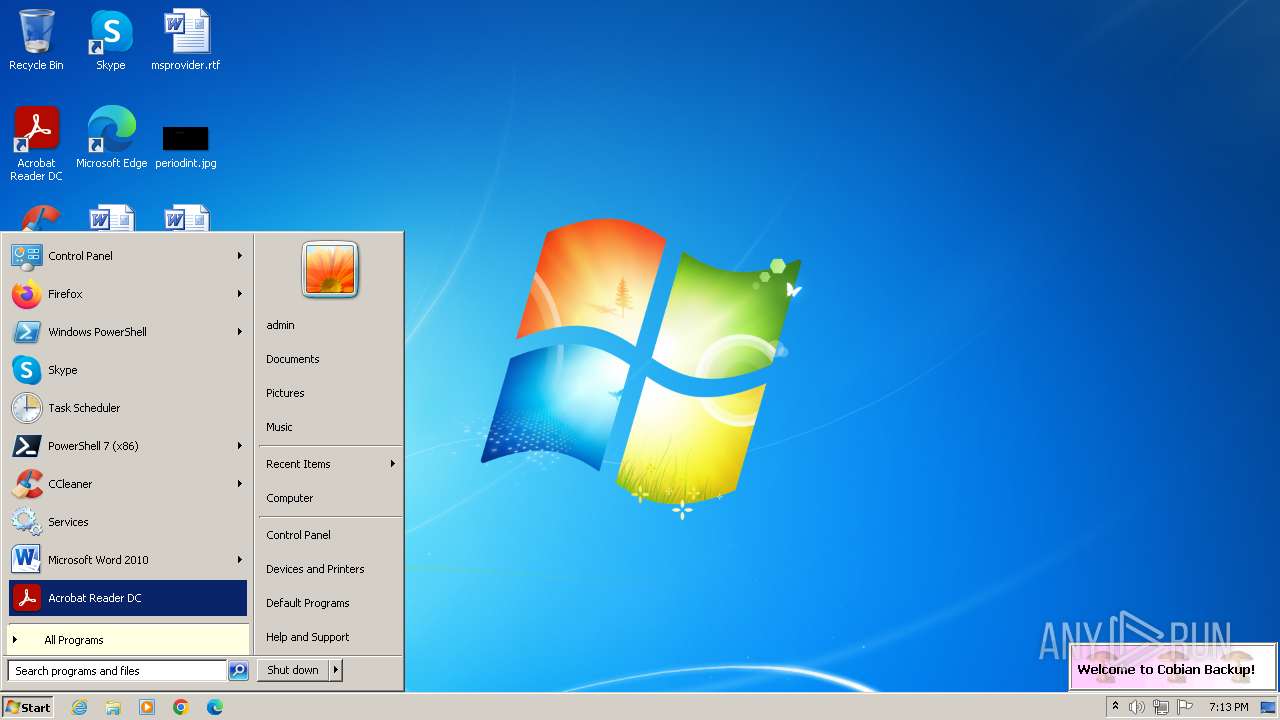The image size is (1280, 720).
Task: Expand Recent Items submenu arrow
Action: [x=392, y=464]
